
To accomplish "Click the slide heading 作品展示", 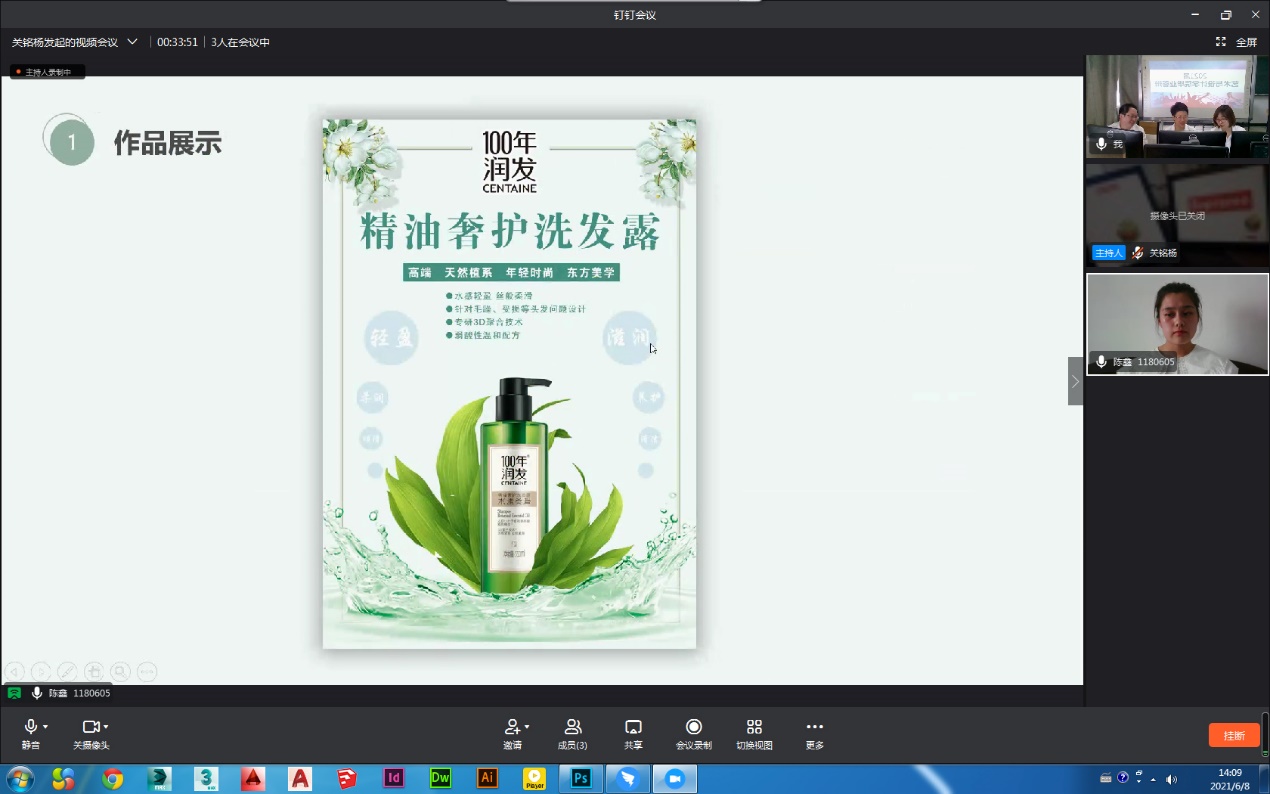I will [168, 142].
